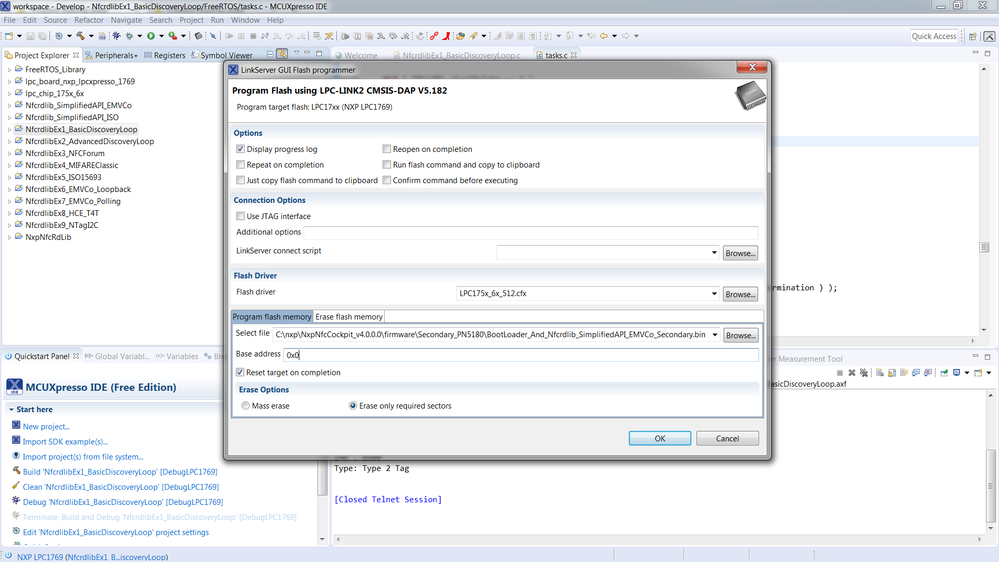
Task: Open the Select file history dropdown arrow
Action: [715, 335]
